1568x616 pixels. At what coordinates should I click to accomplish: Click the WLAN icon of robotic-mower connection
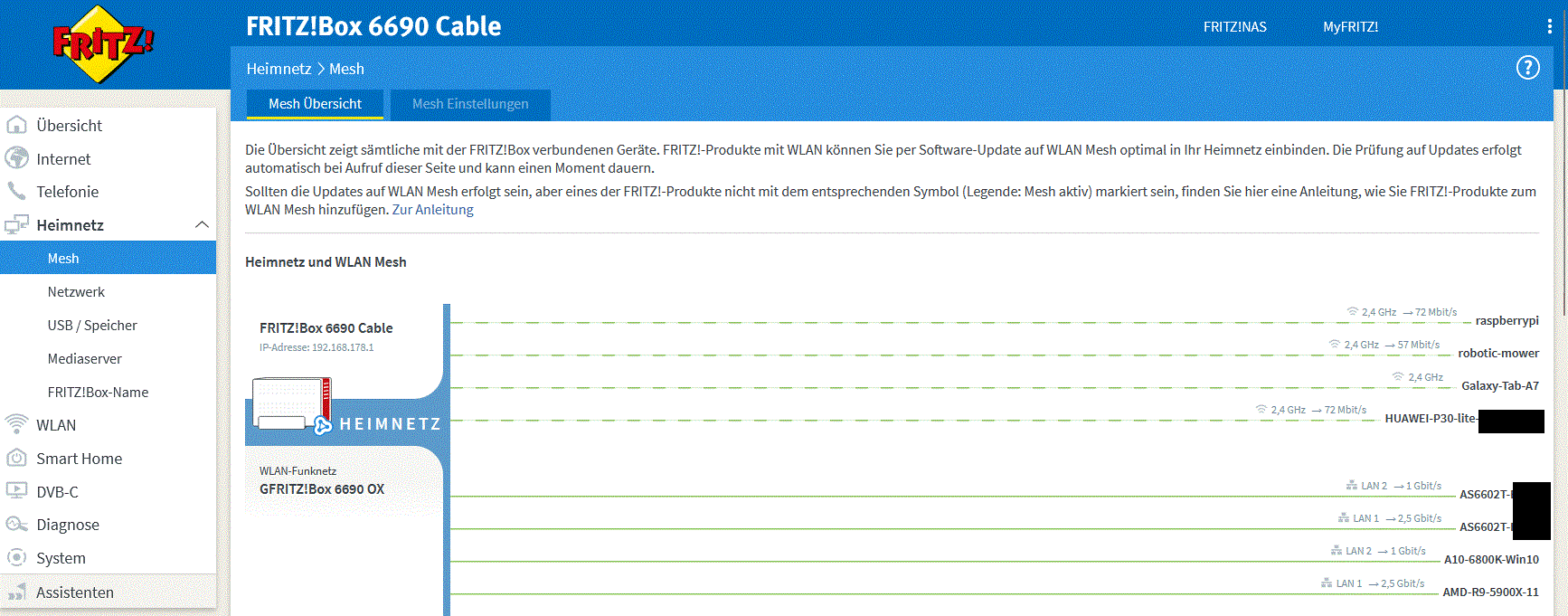coord(1335,345)
